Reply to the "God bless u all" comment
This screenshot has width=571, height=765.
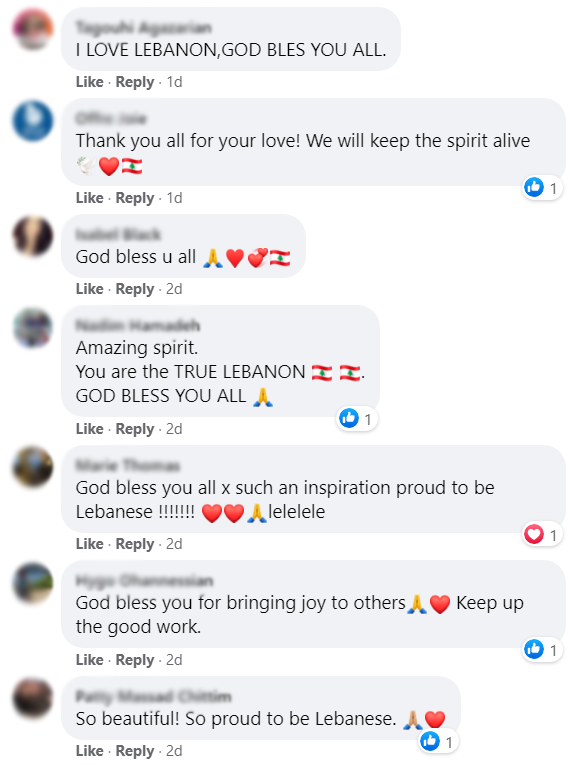coord(135,289)
